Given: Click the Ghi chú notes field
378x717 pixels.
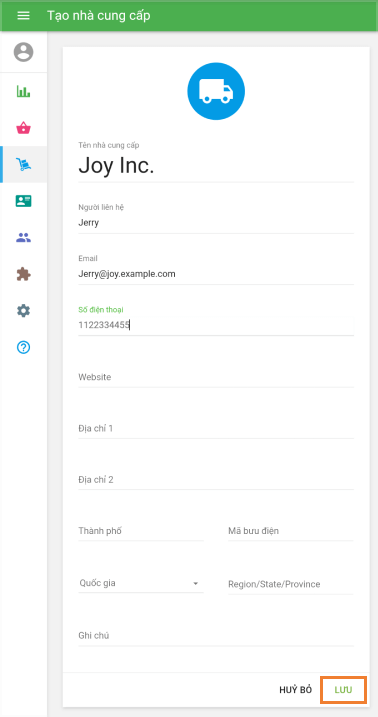Looking at the screenshot, I should (216, 636).
